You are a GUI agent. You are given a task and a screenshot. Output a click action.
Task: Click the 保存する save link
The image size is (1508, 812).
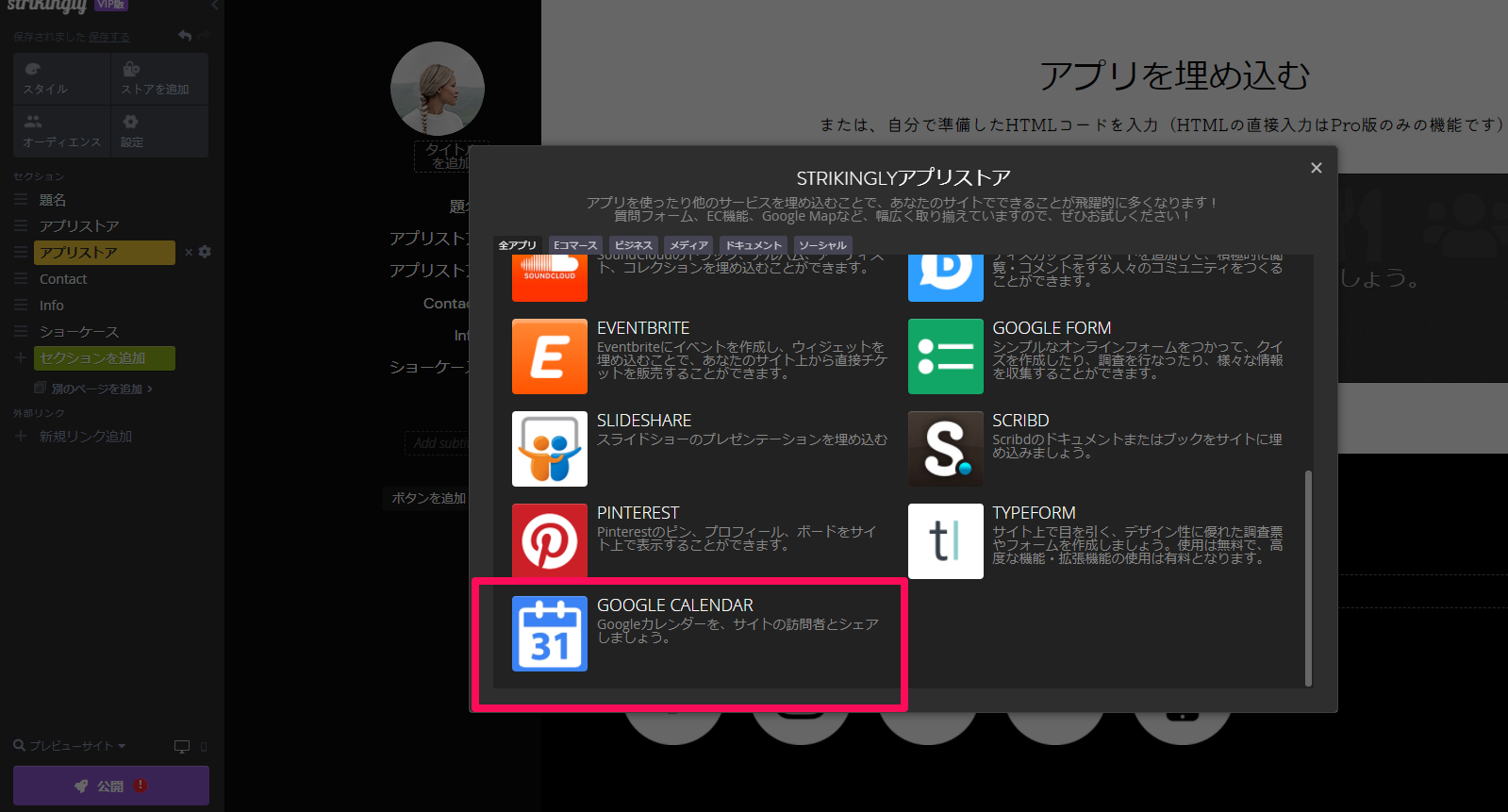tap(109, 37)
